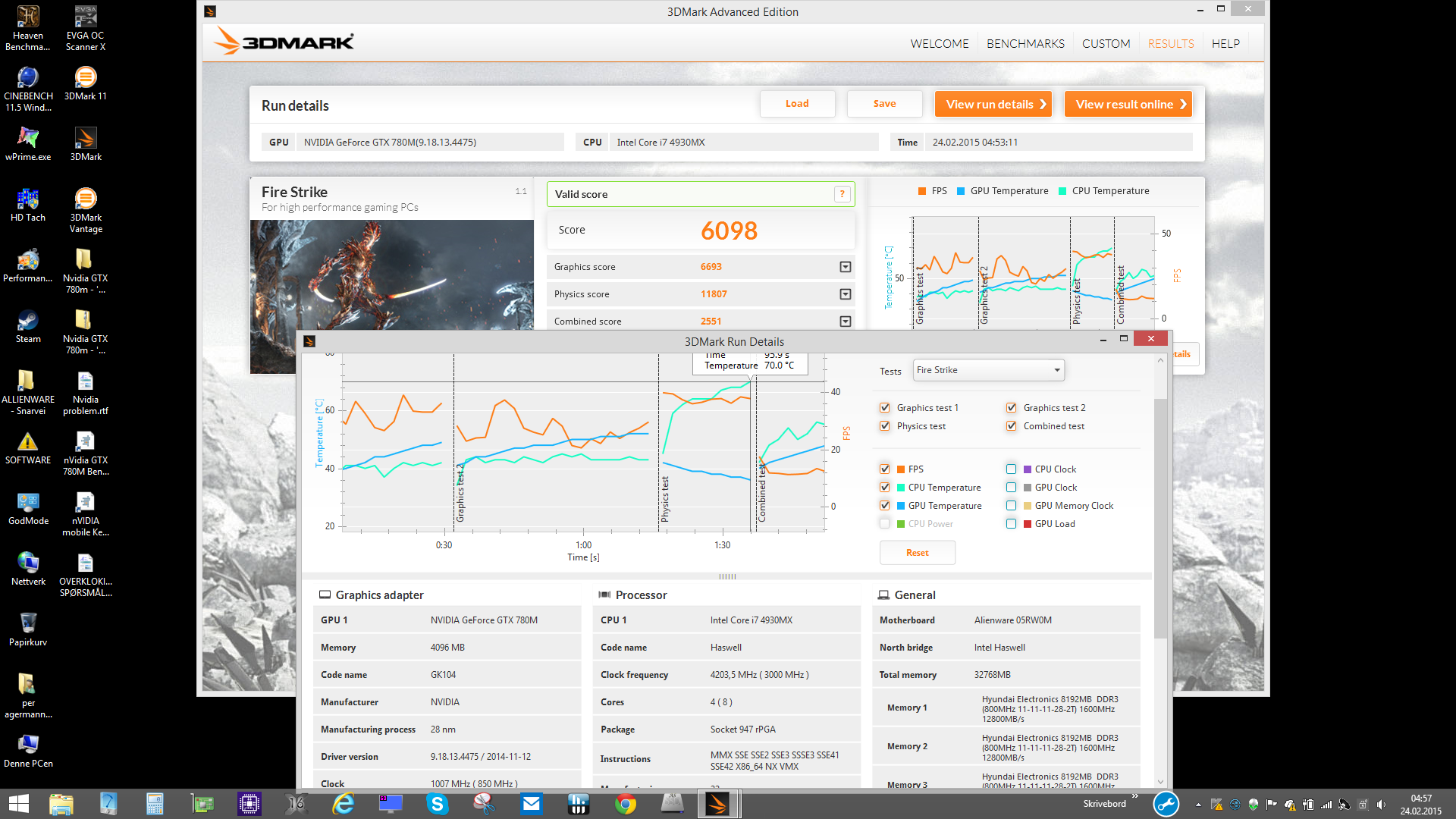Click the Reset button under graph options
The height and width of the screenshot is (819, 1456).
pyautogui.click(x=918, y=553)
